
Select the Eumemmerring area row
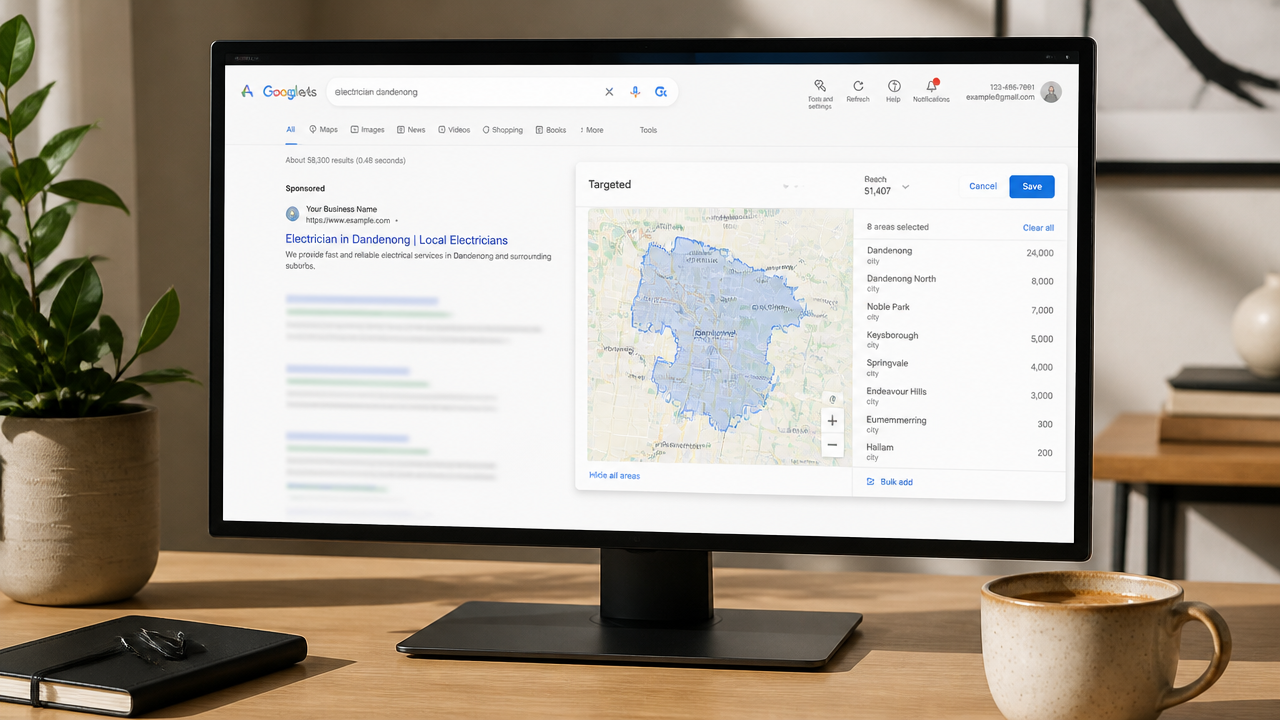point(960,424)
